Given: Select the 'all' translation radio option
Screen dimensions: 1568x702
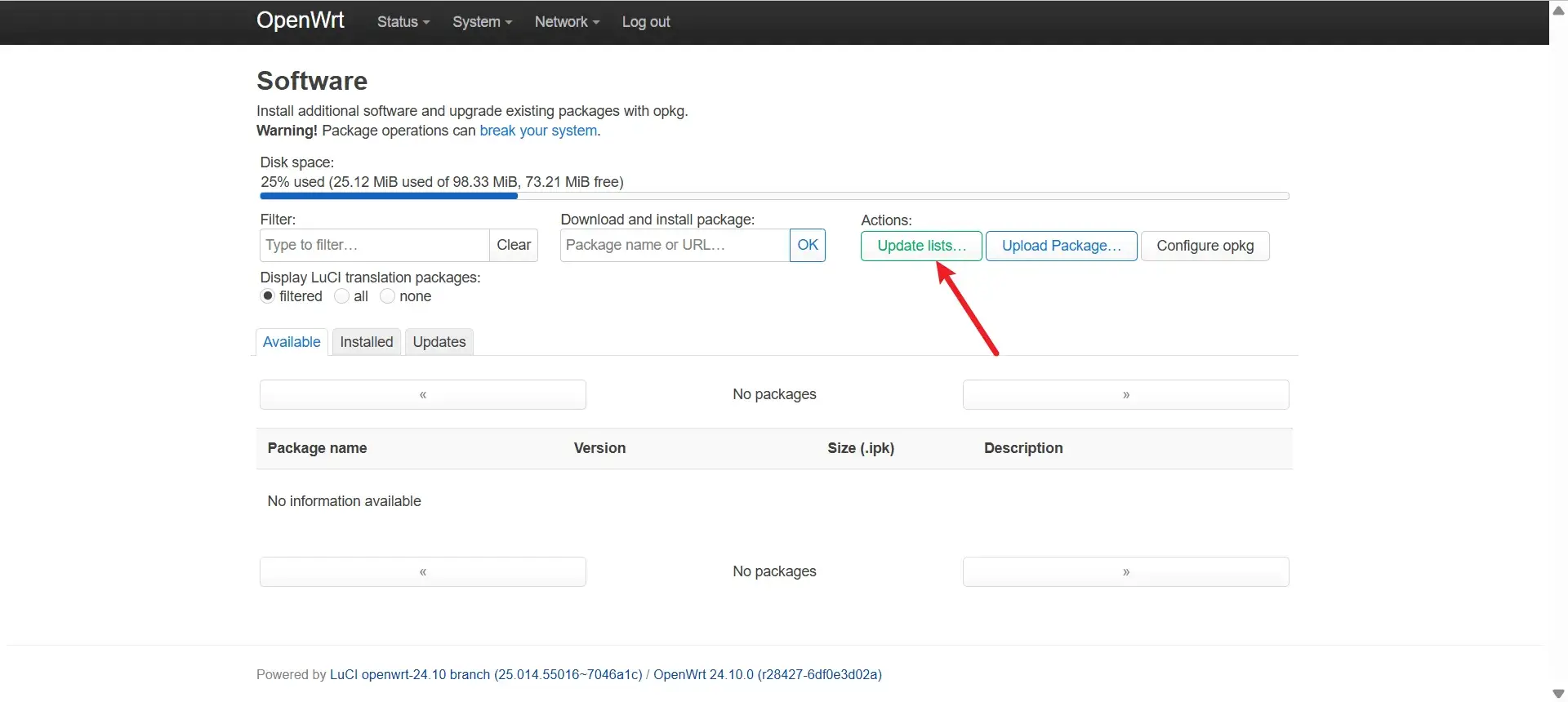Looking at the screenshot, I should pyautogui.click(x=342, y=296).
